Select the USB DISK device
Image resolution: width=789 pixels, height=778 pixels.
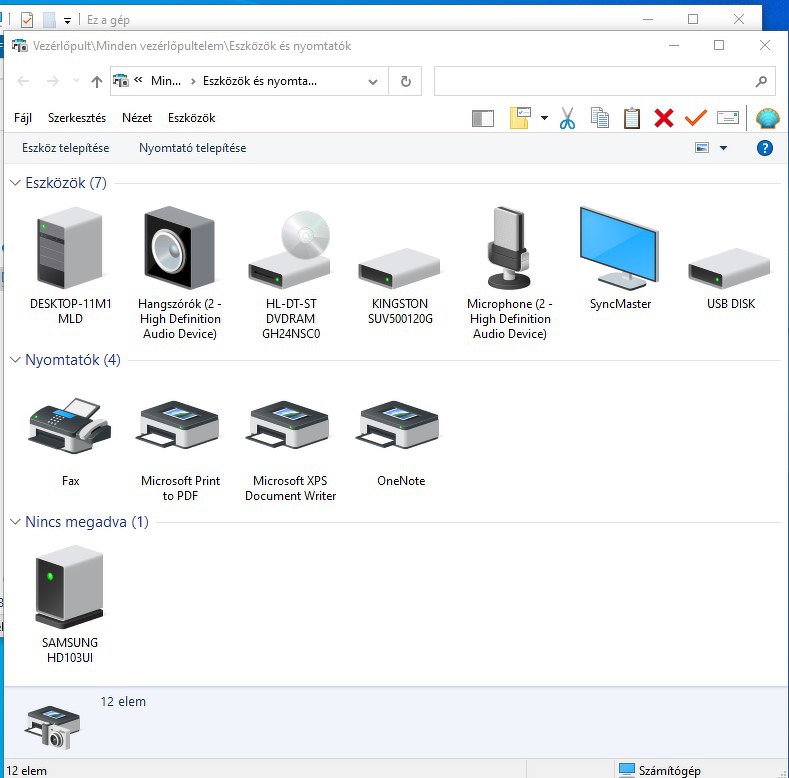pyautogui.click(x=730, y=279)
